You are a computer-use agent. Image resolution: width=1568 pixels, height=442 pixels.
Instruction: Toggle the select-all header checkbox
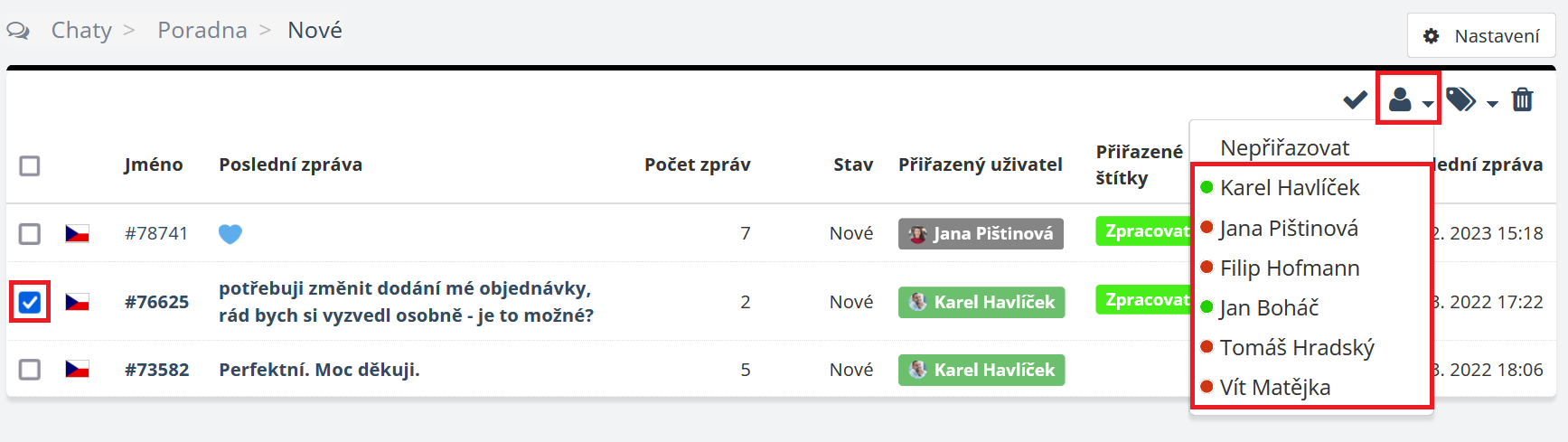pyautogui.click(x=30, y=166)
